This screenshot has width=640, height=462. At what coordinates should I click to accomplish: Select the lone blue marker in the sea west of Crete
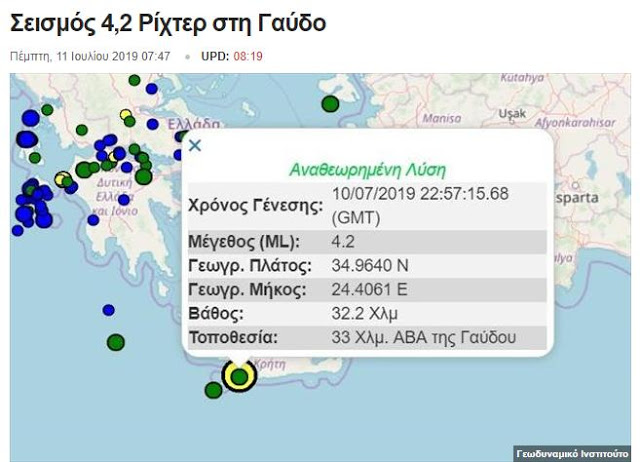click(x=109, y=310)
